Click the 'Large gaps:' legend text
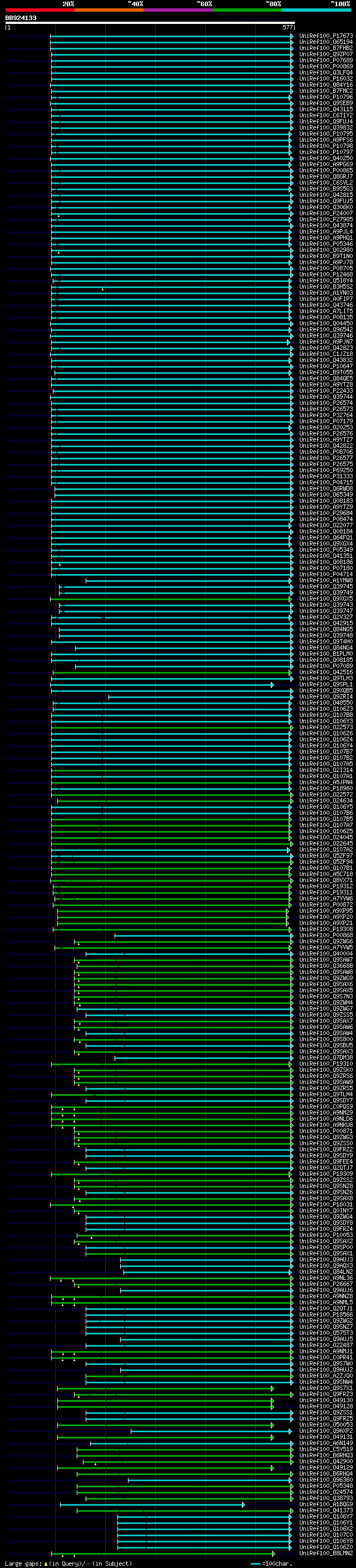356x1568 pixels. point(23,1563)
